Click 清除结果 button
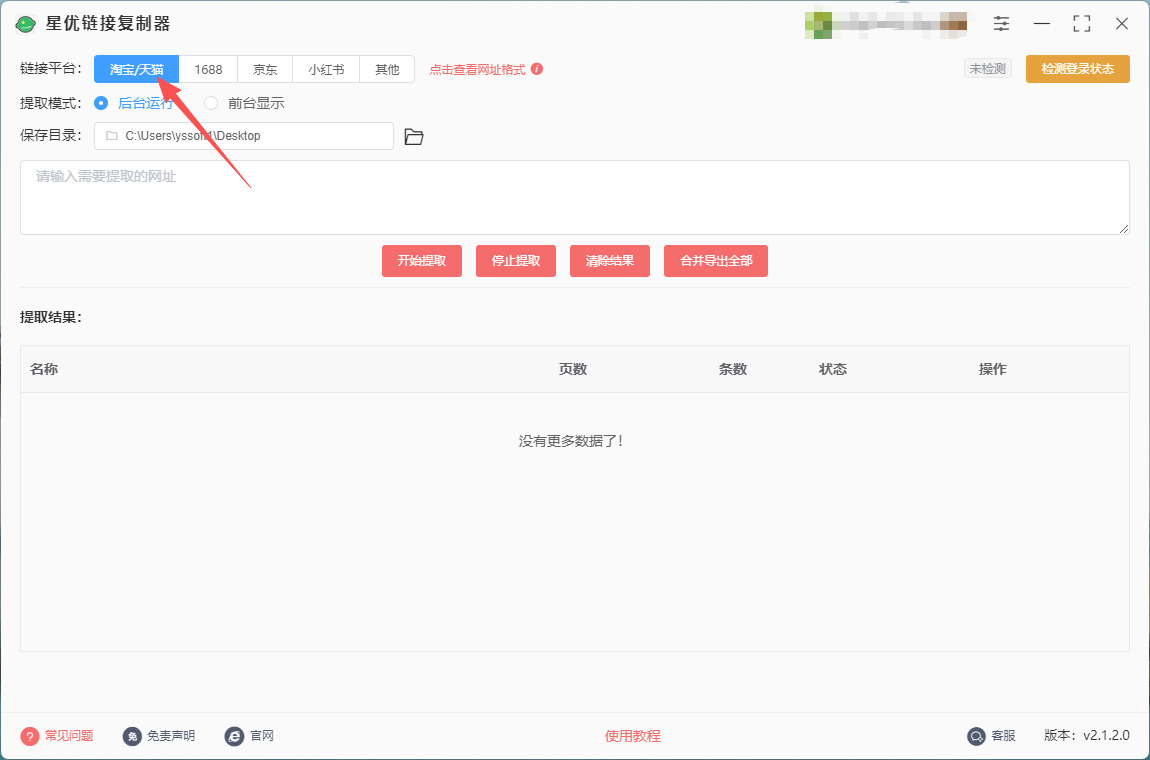This screenshot has width=1150, height=760. 609,261
